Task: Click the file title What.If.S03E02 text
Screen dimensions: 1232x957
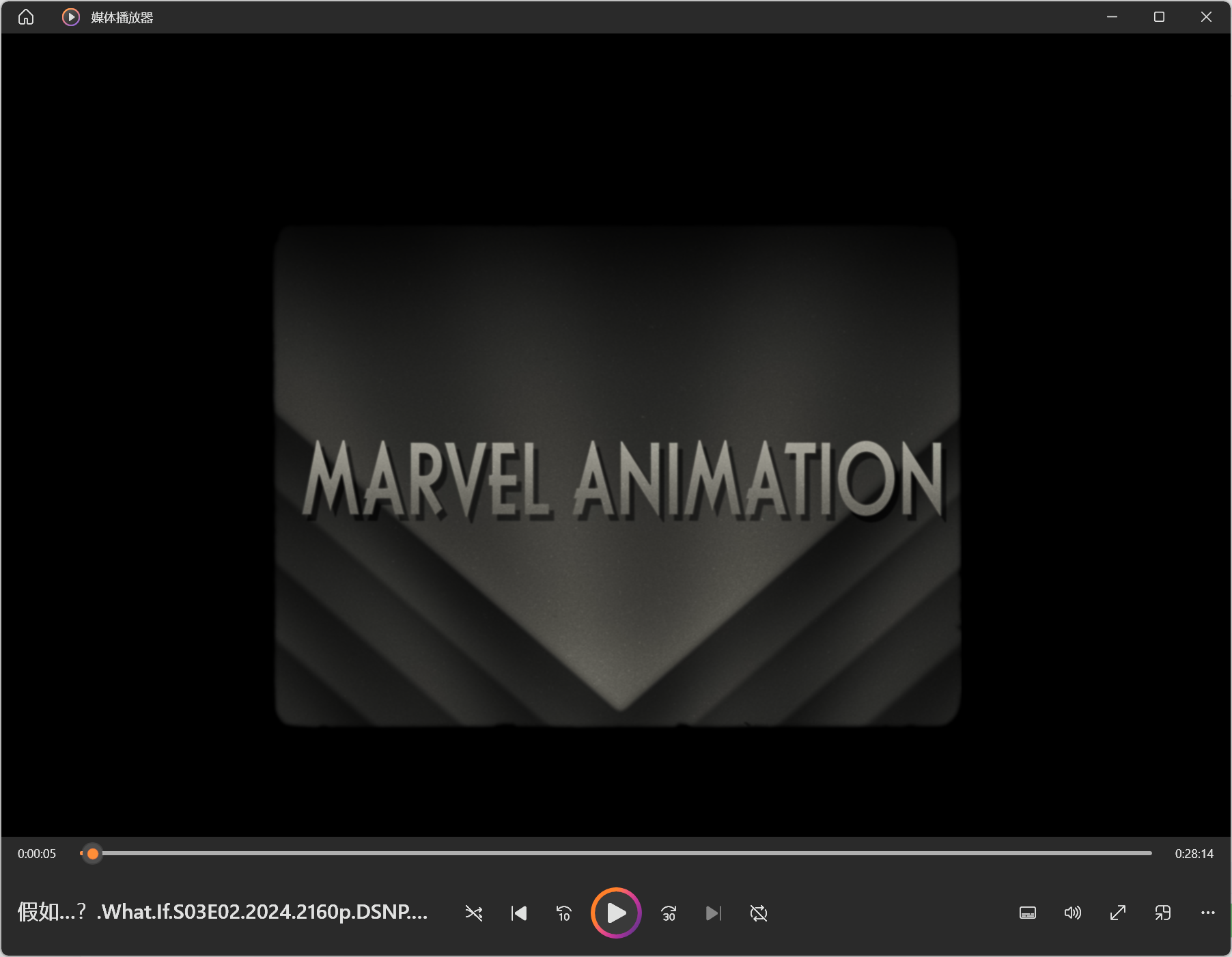Action: [x=223, y=912]
